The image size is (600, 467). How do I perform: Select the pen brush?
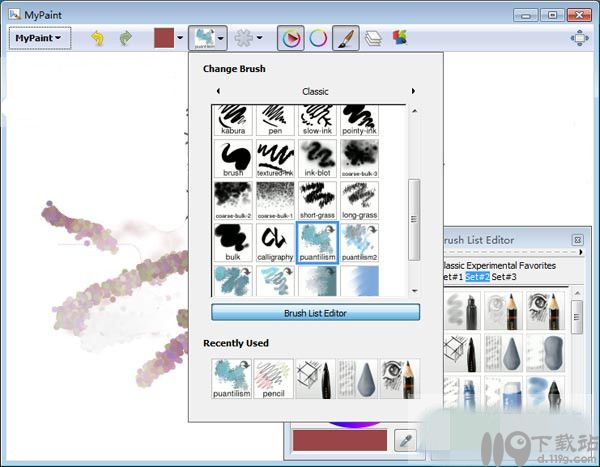pos(275,120)
